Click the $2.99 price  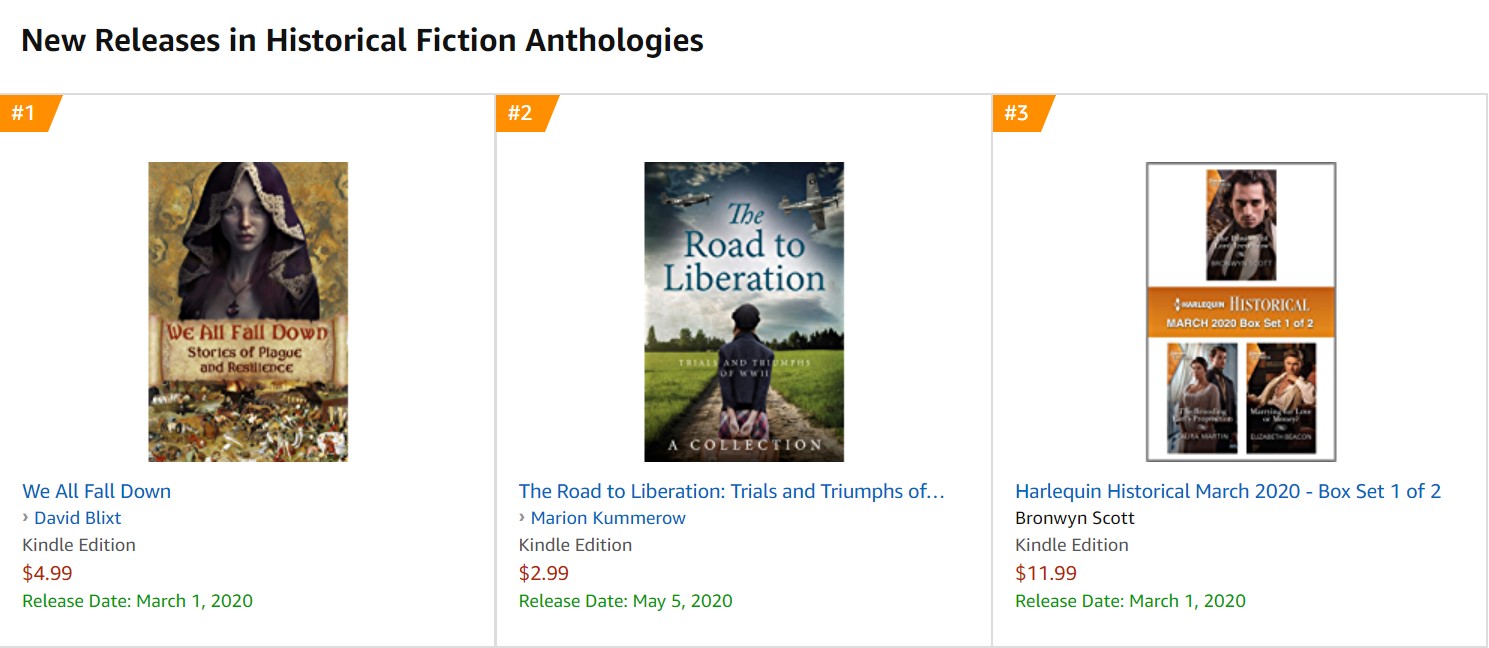544,573
